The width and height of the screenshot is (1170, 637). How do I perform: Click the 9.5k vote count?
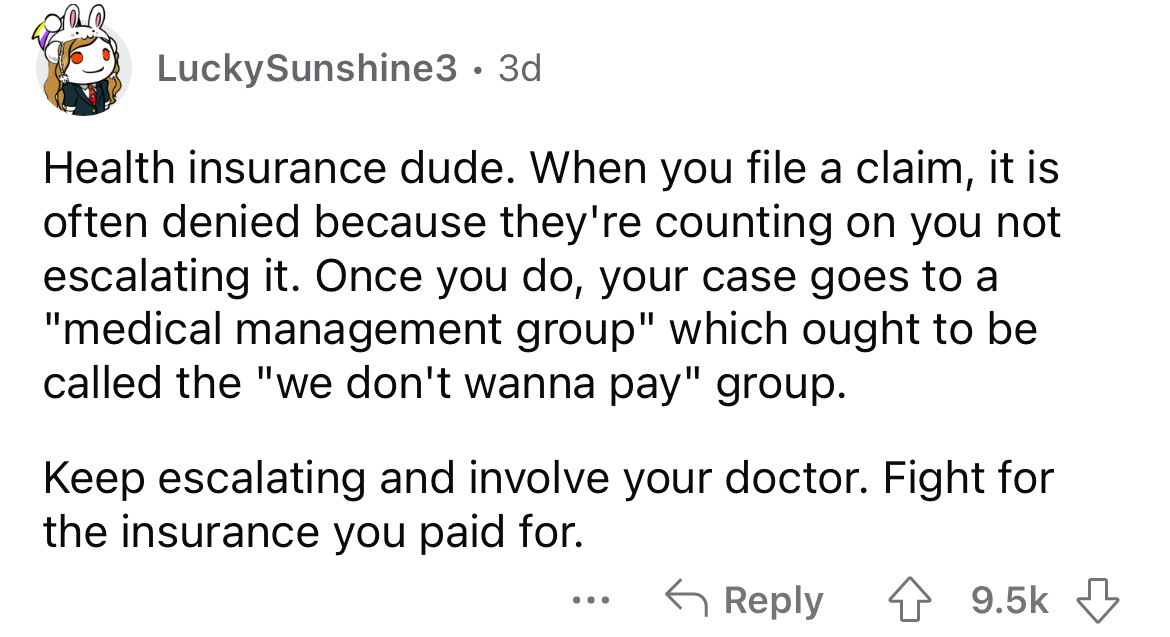coord(1010,598)
